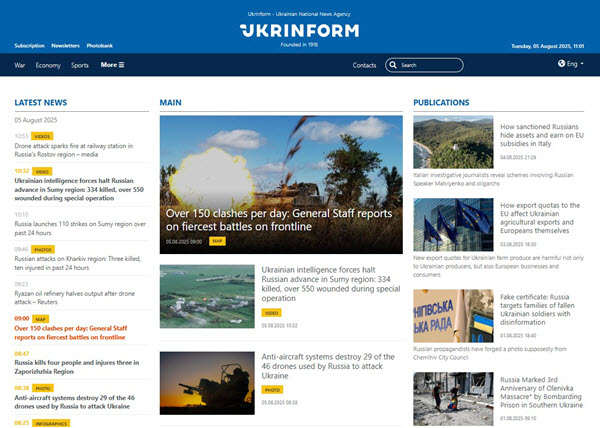
Task: Open the More hamburger menu
Action: point(112,65)
